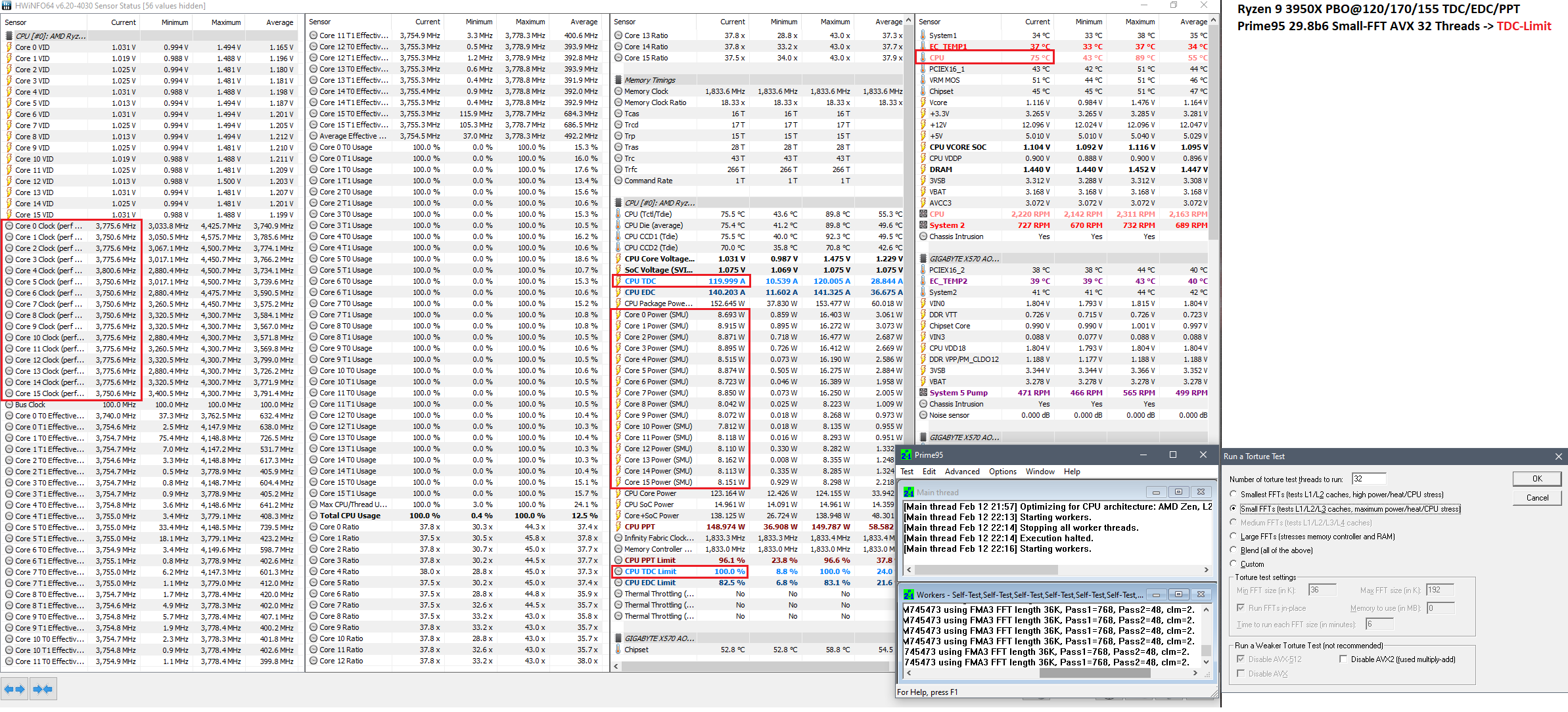1568x712 pixels.
Task: Select the Blend (all of the above) option
Action: [1234, 550]
